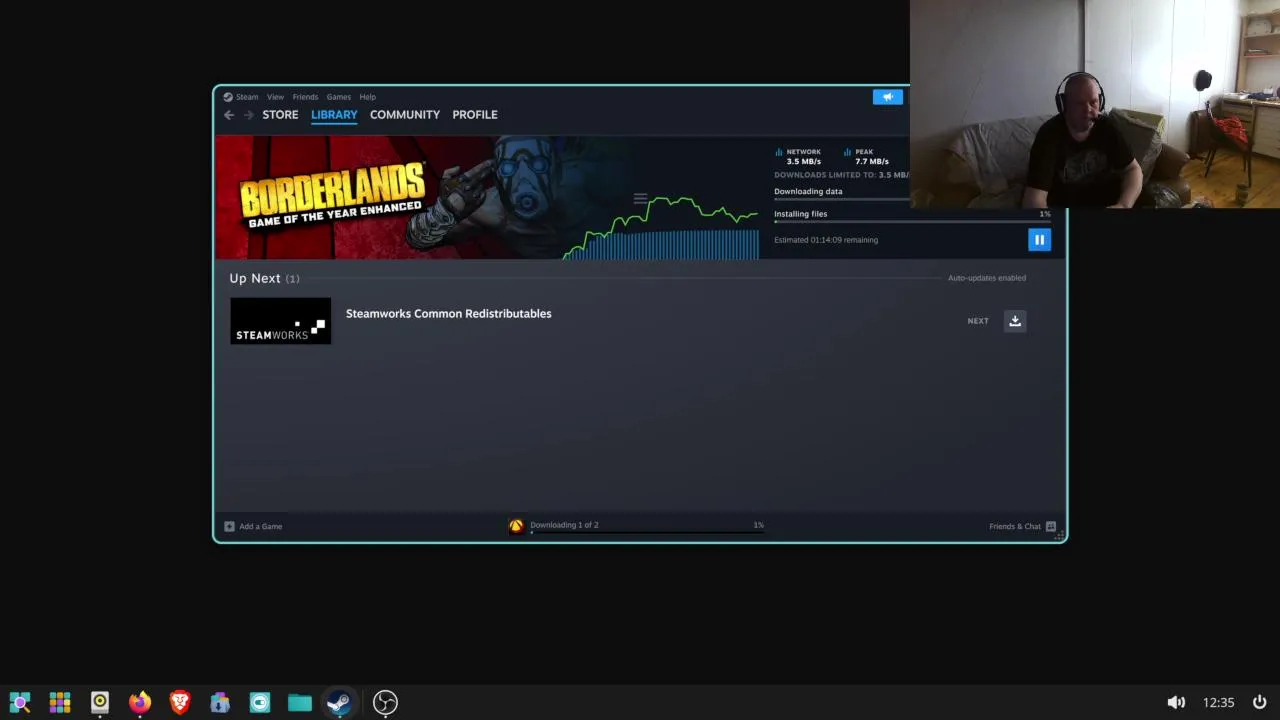The image size is (1280, 720).
Task: Click Auto-updates enabled text
Action: pyautogui.click(x=987, y=278)
